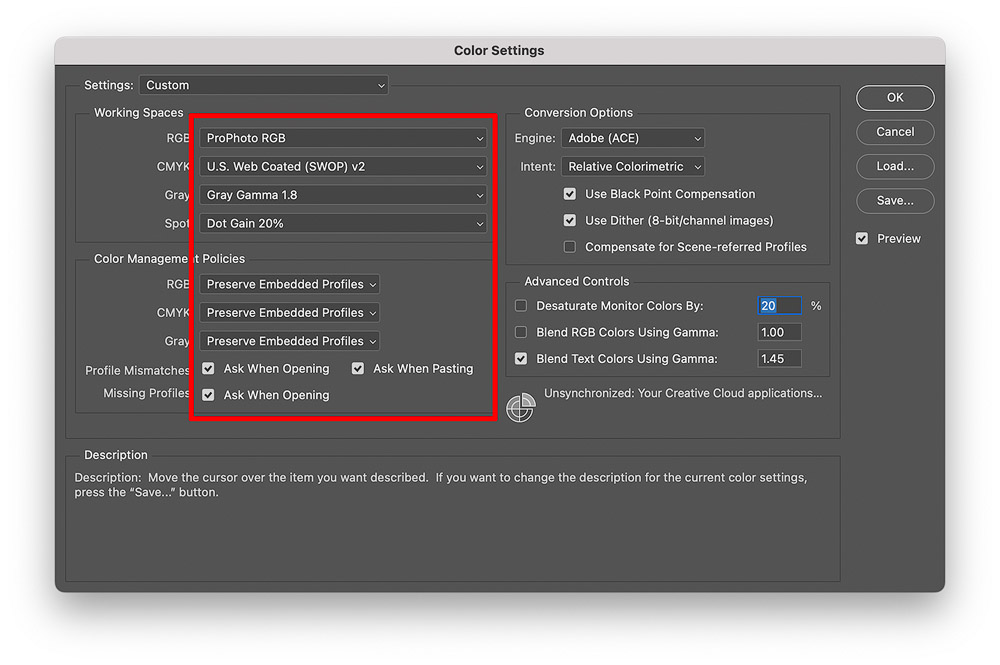Viewport: 1000px width, 665px height.
Task: Toggle Profile Mismatches Ask When Opening checkbox
Action: click(x=209, y=369)
